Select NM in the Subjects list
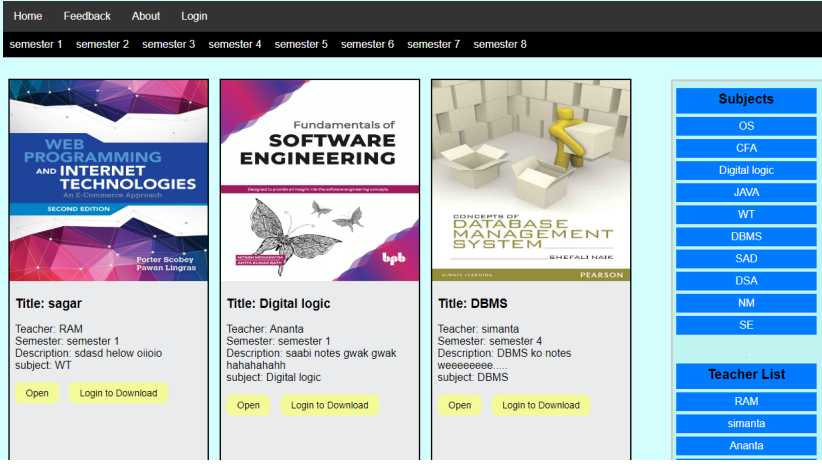 tap(746, 303)
